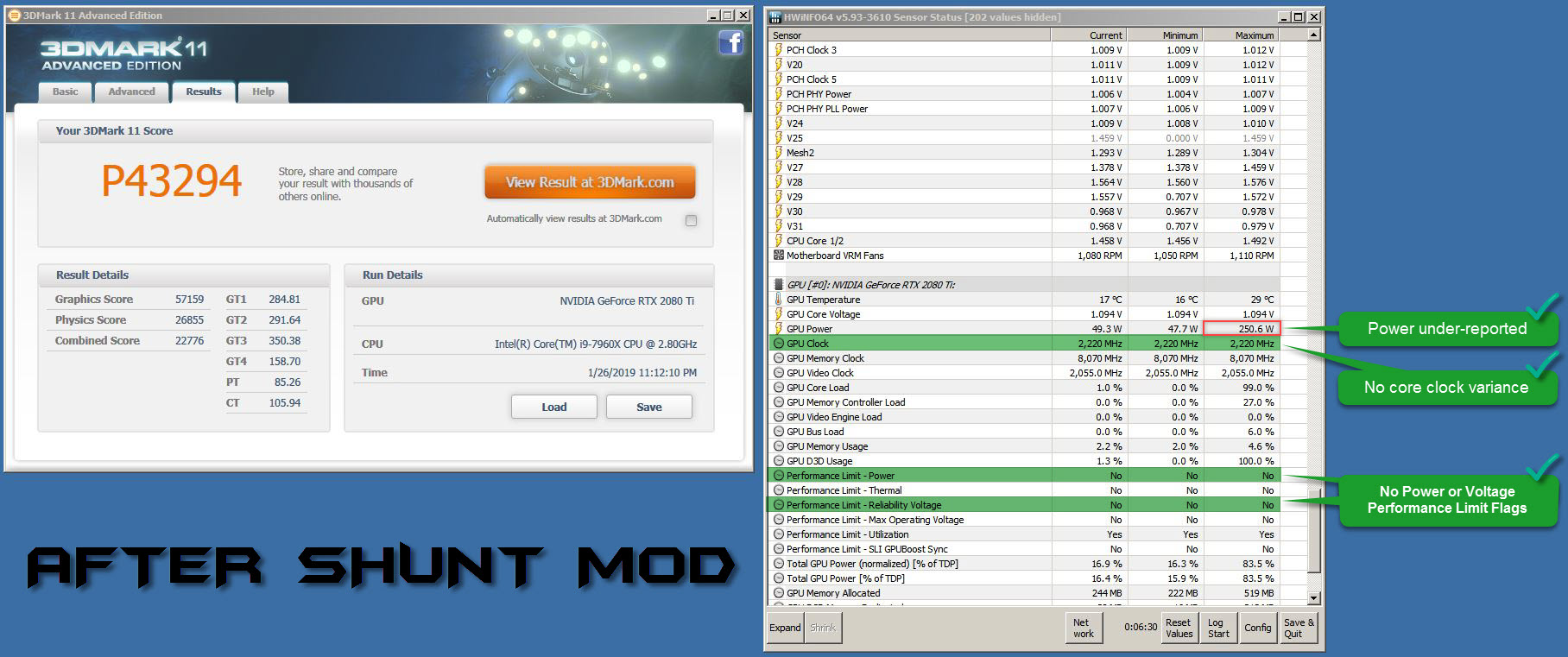
Task: Select the Performance Limit - Power row
Action: tap(1024, 476)
